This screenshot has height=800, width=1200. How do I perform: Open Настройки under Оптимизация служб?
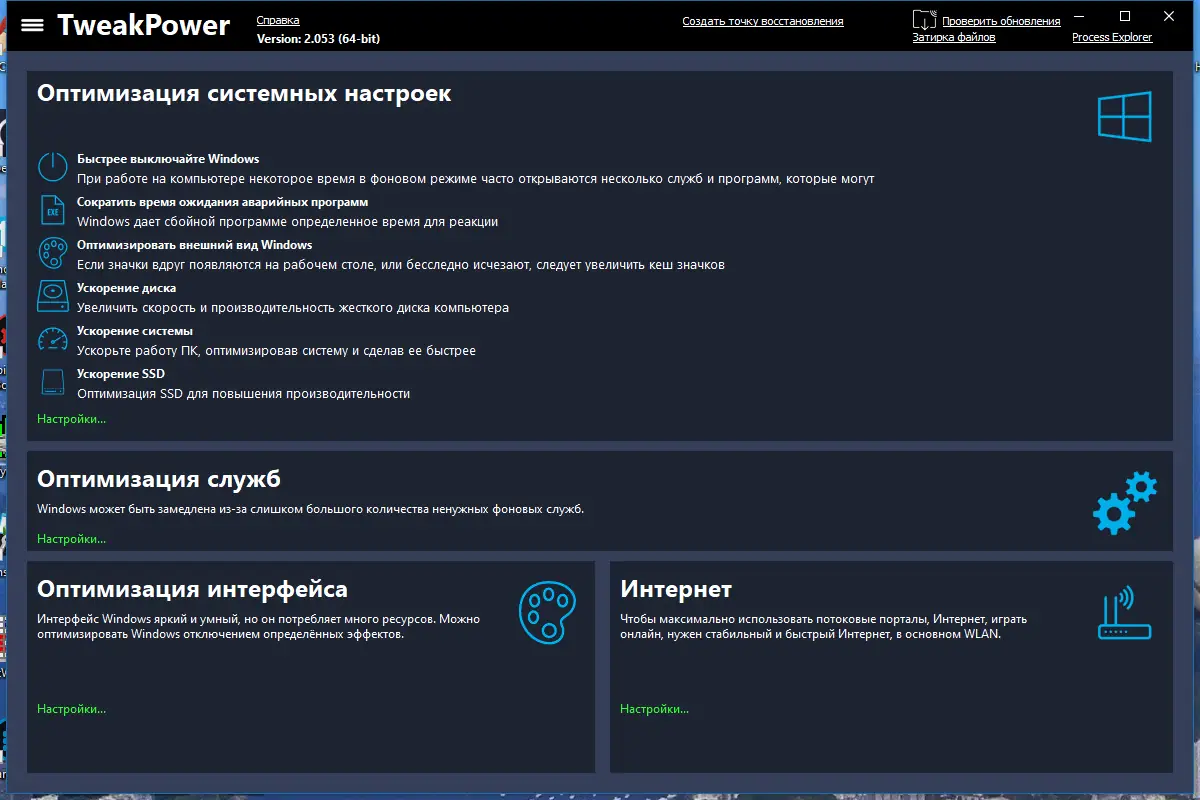pyautogui.click(x=72, y=539)
